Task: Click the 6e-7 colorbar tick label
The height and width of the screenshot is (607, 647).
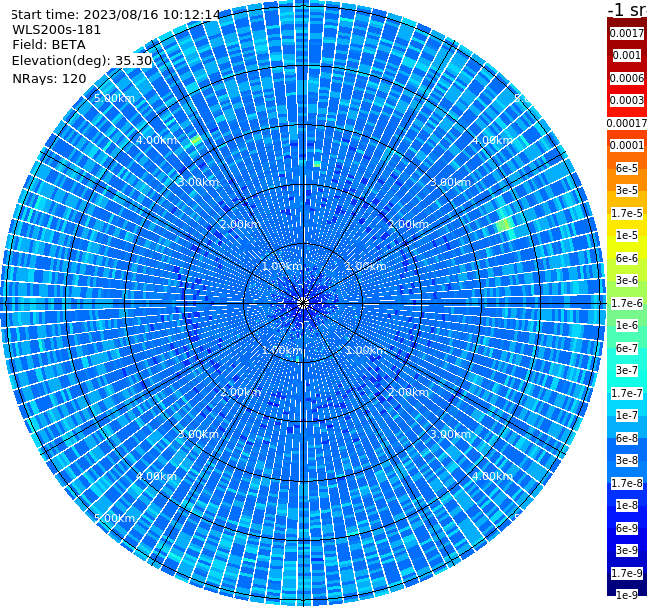Action: [x=627, y=348]
